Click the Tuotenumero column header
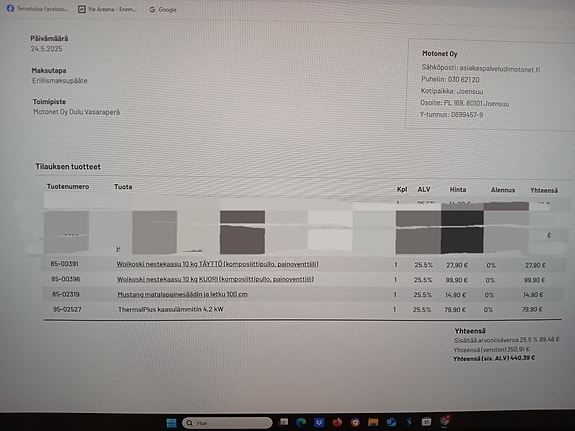Viewport: 575px width, 431px height. (x=68, y=187)
